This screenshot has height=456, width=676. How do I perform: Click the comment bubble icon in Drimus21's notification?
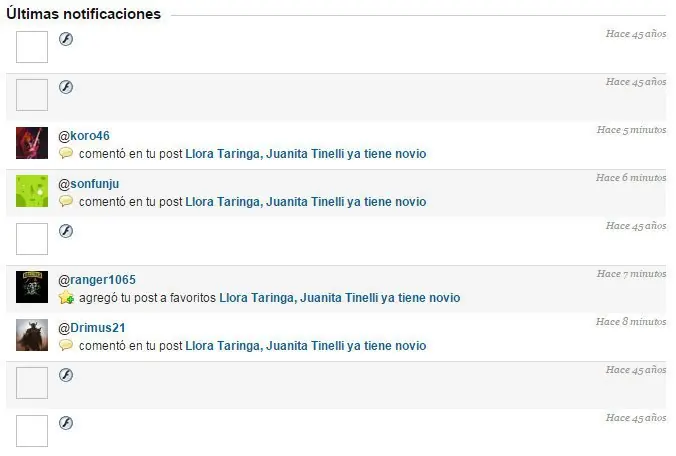click(x=66, y=345)
